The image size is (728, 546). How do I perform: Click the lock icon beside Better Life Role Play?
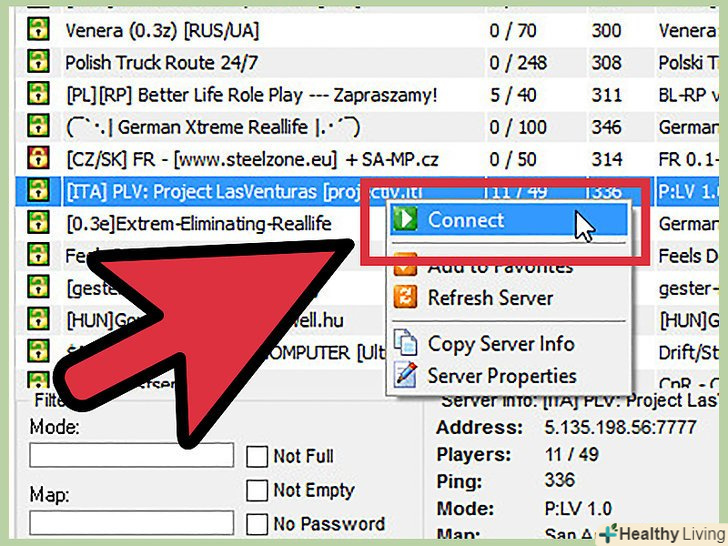pyautogui.click(x=38, y=93)
